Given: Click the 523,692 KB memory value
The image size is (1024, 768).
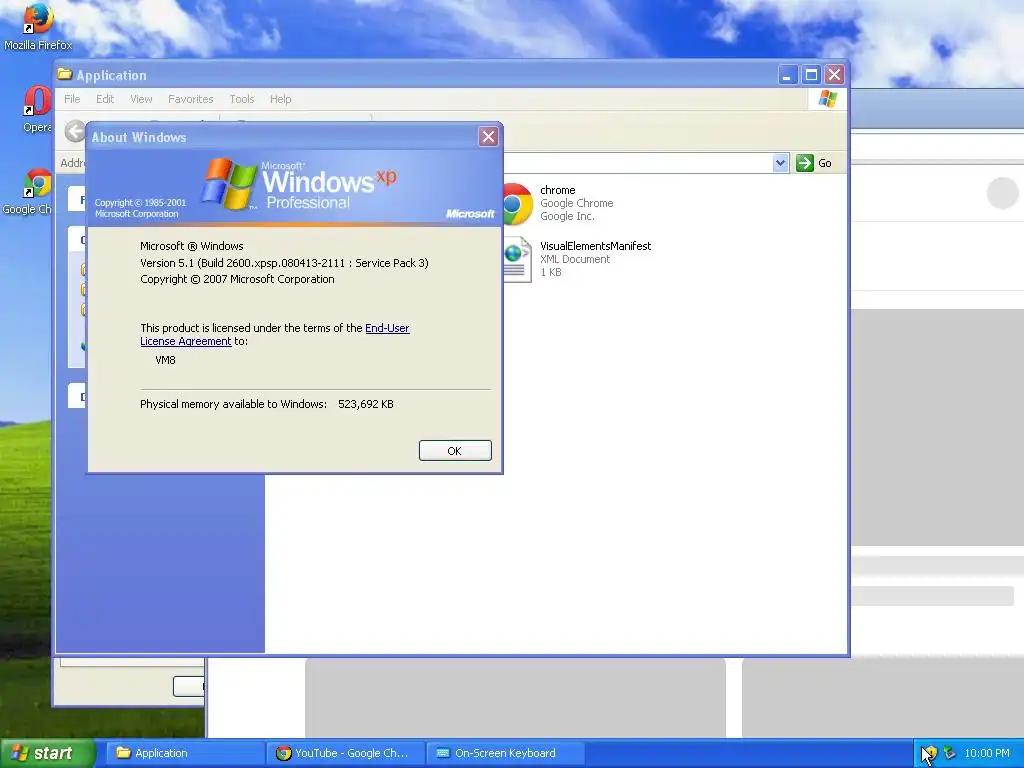Looking at the screenshot, I should click(x=366, y=404).
